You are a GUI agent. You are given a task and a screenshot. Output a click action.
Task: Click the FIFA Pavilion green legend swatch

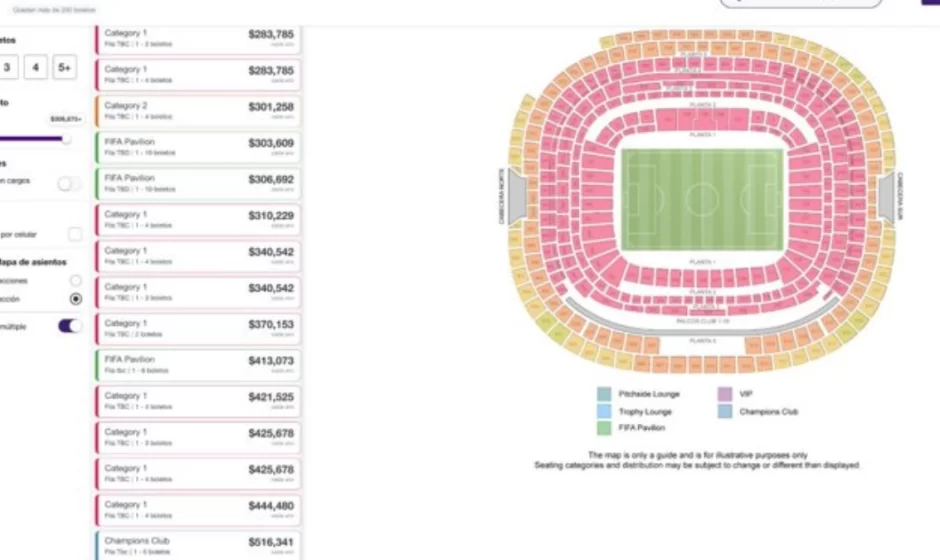[604, 428]
